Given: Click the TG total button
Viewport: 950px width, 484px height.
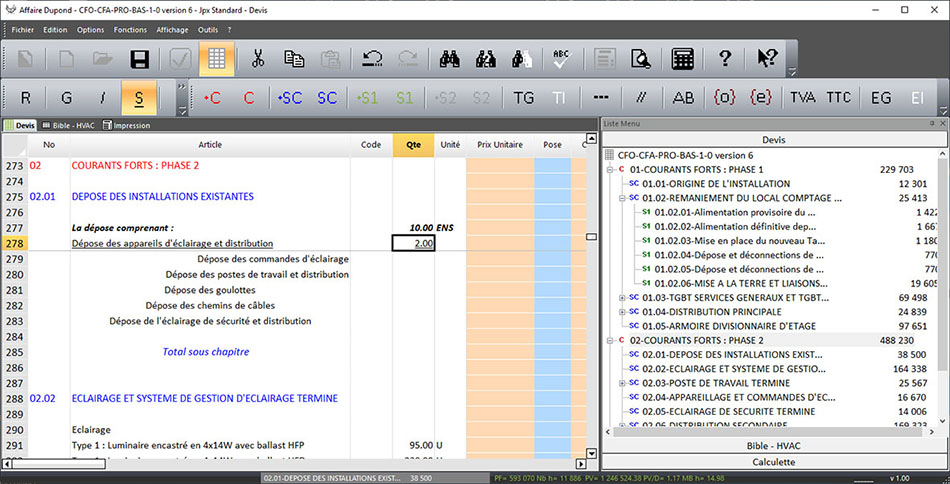Looking at the screenshot, I should point(523,98).
